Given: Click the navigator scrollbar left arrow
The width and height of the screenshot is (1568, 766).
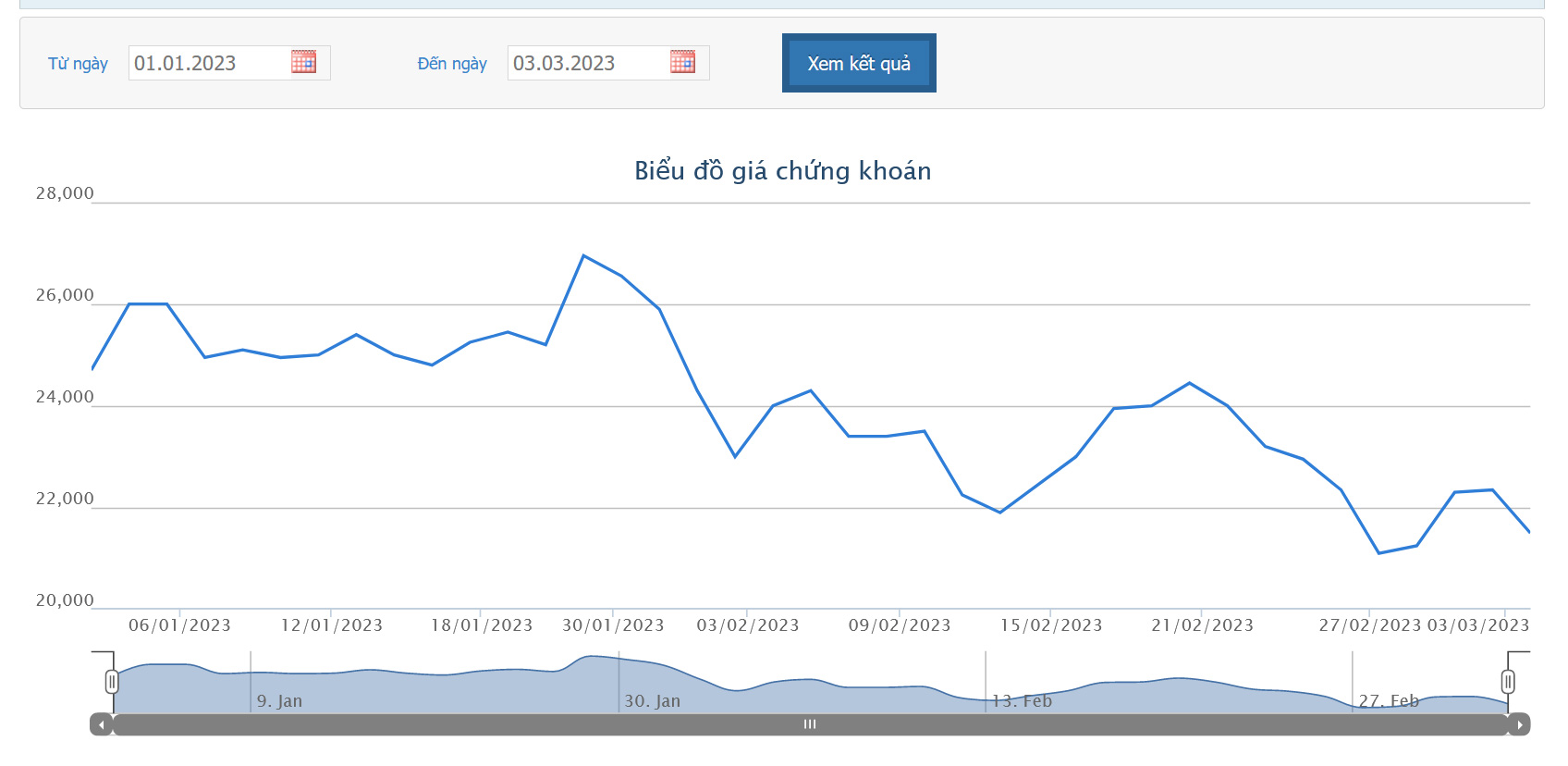Looking at the screenshot, I should click(x=101, y=724).
